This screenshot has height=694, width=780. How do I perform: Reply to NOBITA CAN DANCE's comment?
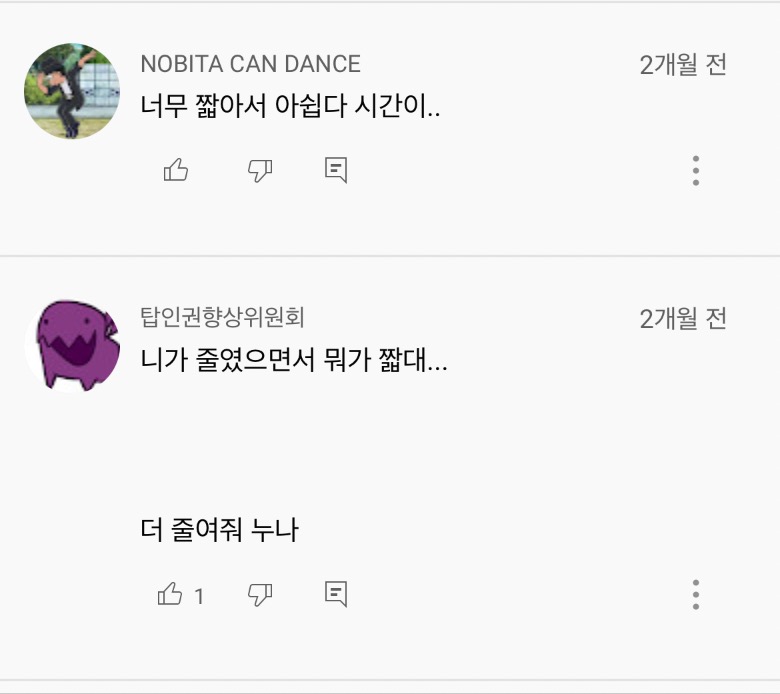click(x=336, y=171)
